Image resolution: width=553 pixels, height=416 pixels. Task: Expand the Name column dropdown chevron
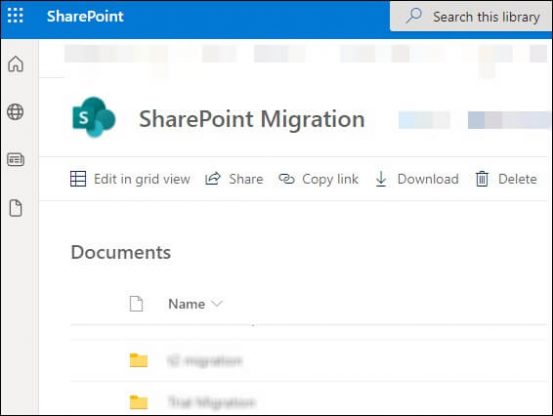point(217,304)
